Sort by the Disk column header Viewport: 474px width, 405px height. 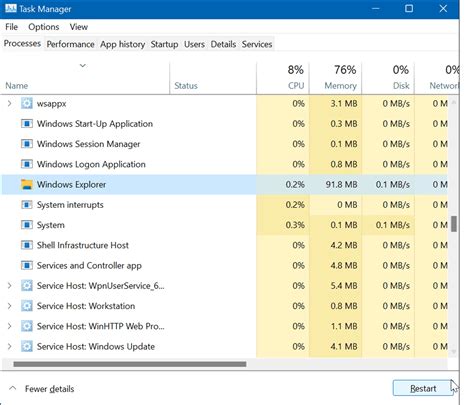pos(388,78)
